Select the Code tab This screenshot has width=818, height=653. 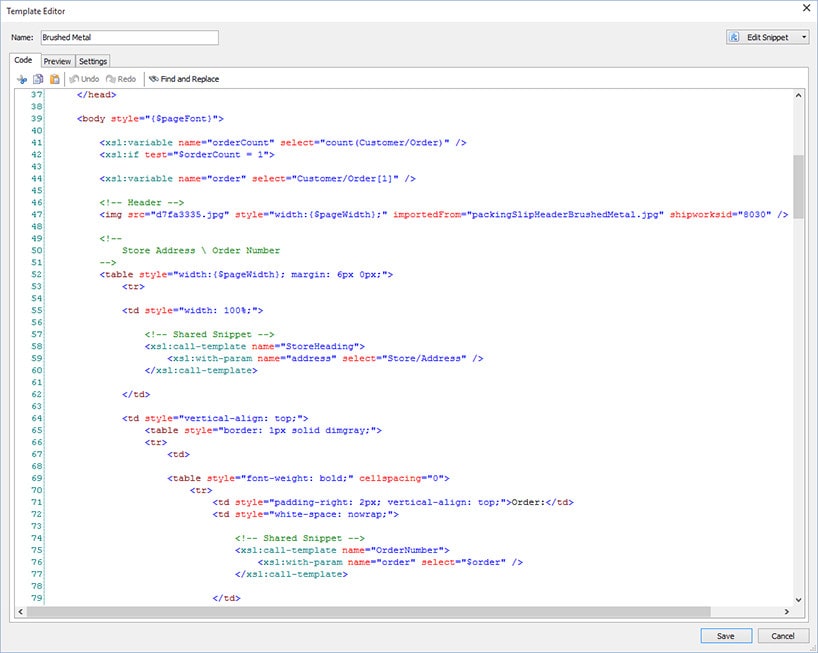pyautogui.click(x=24, y=61)
